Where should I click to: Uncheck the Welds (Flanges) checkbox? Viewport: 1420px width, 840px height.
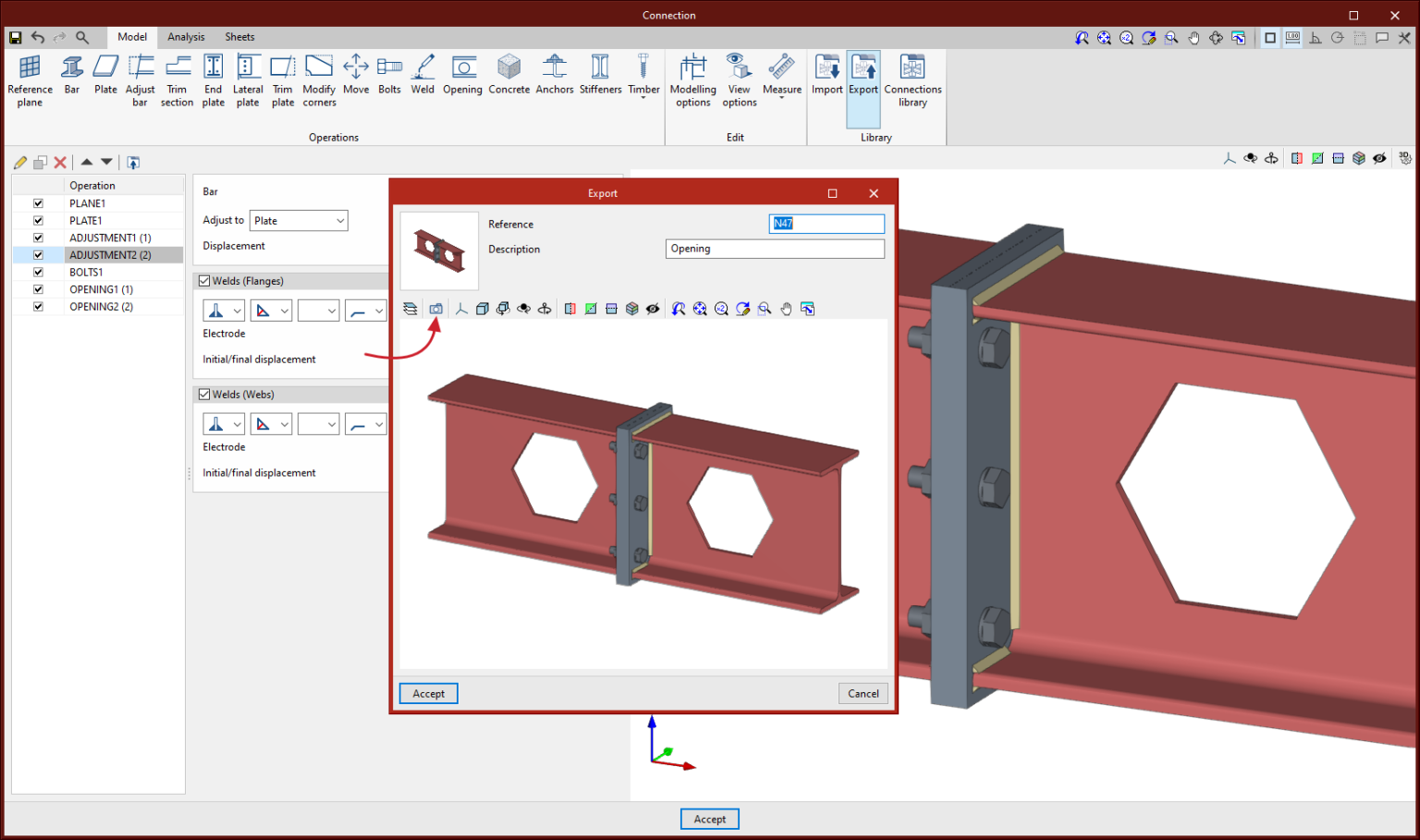205,281
